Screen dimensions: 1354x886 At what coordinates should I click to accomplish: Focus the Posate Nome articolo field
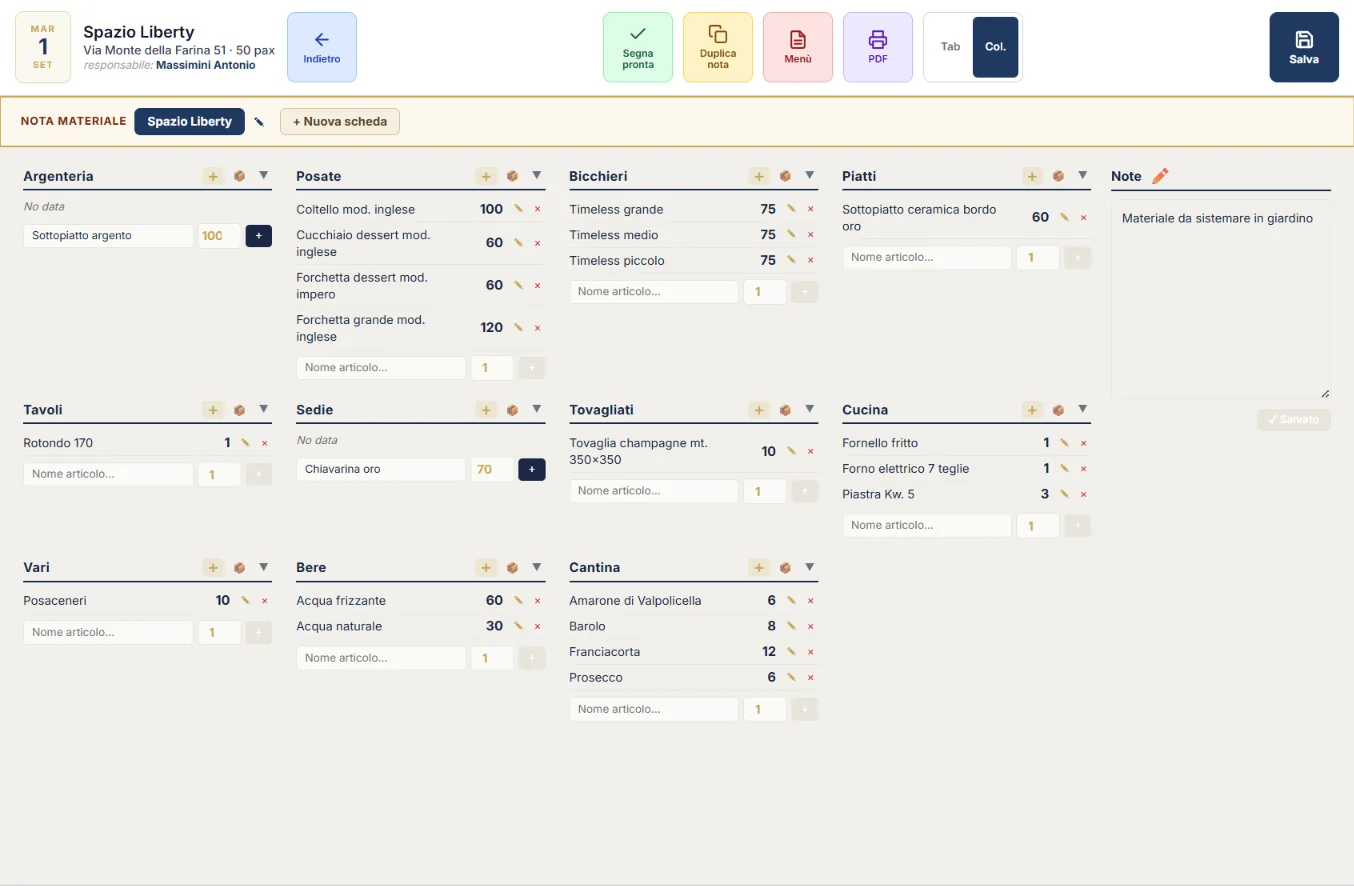[x=381, y=368]
